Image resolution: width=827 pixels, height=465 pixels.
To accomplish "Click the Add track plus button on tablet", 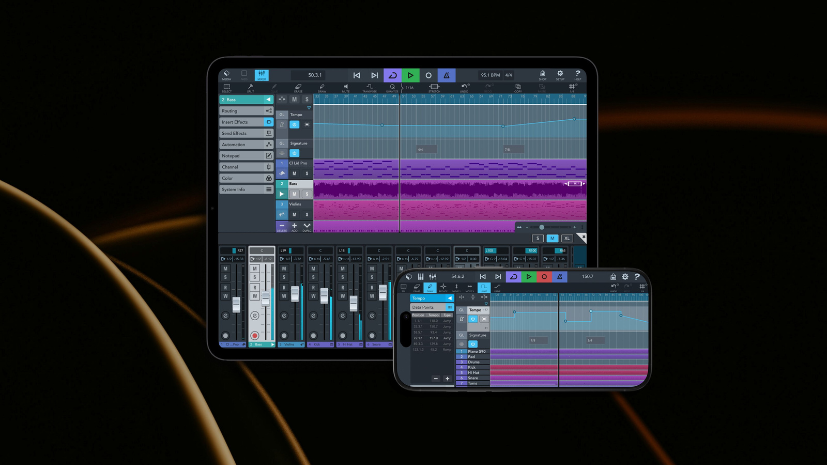I will coord(294,226).
